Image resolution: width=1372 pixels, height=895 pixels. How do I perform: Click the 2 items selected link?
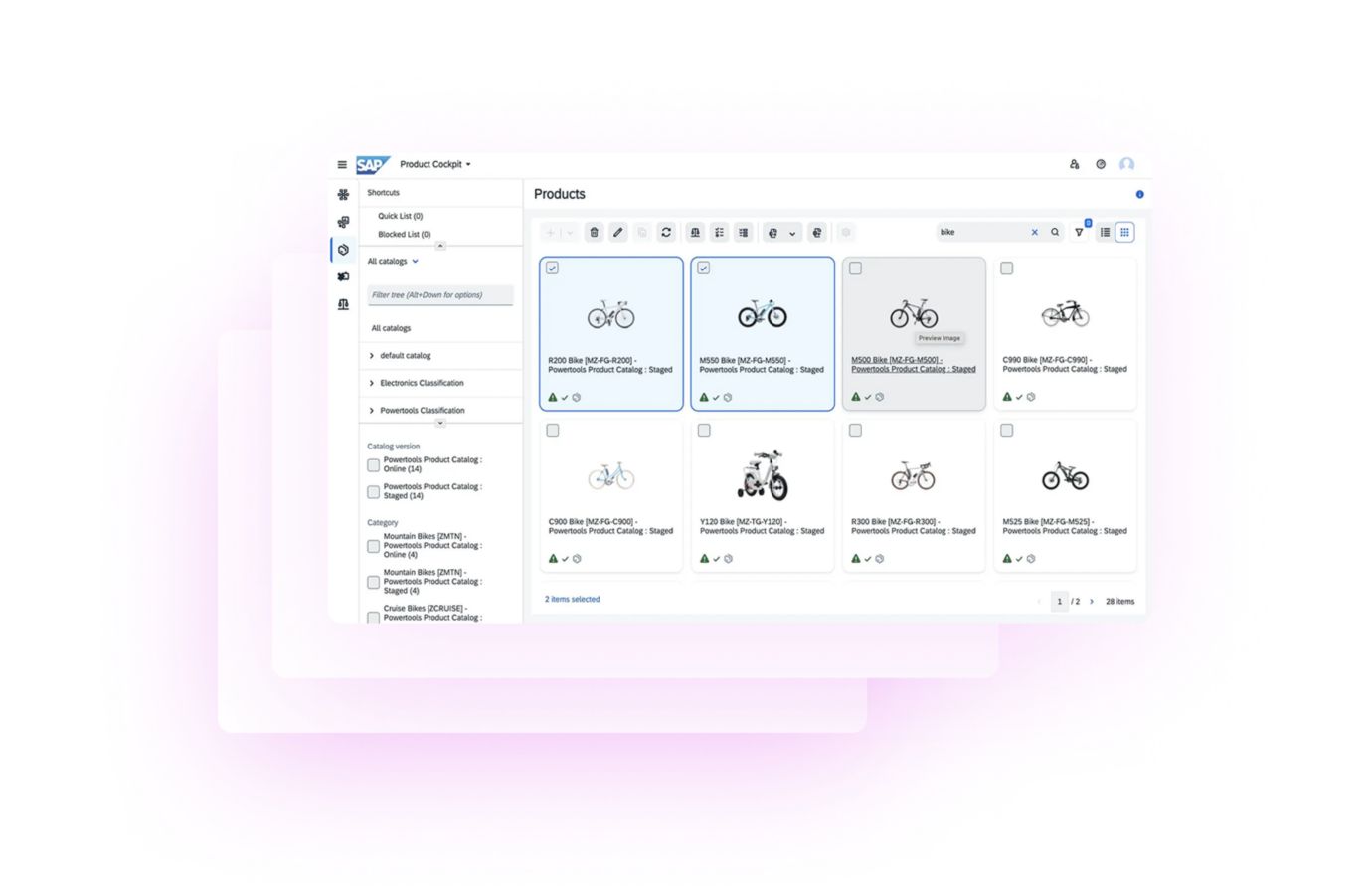572,599
